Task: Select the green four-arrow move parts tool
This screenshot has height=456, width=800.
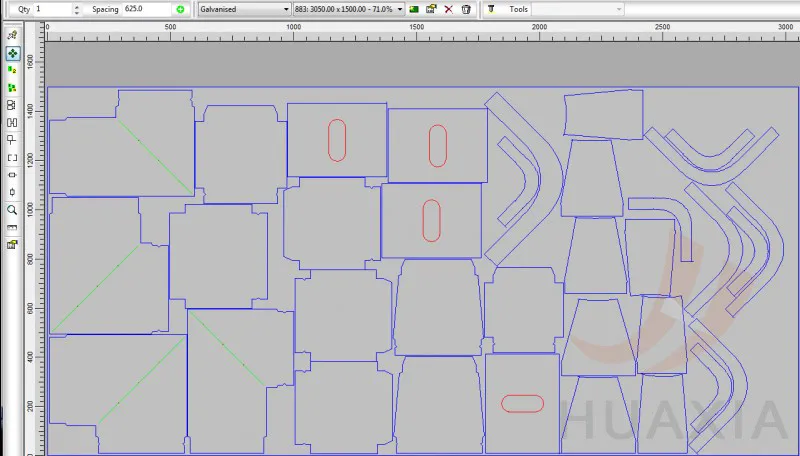Action: pos(12,53)
